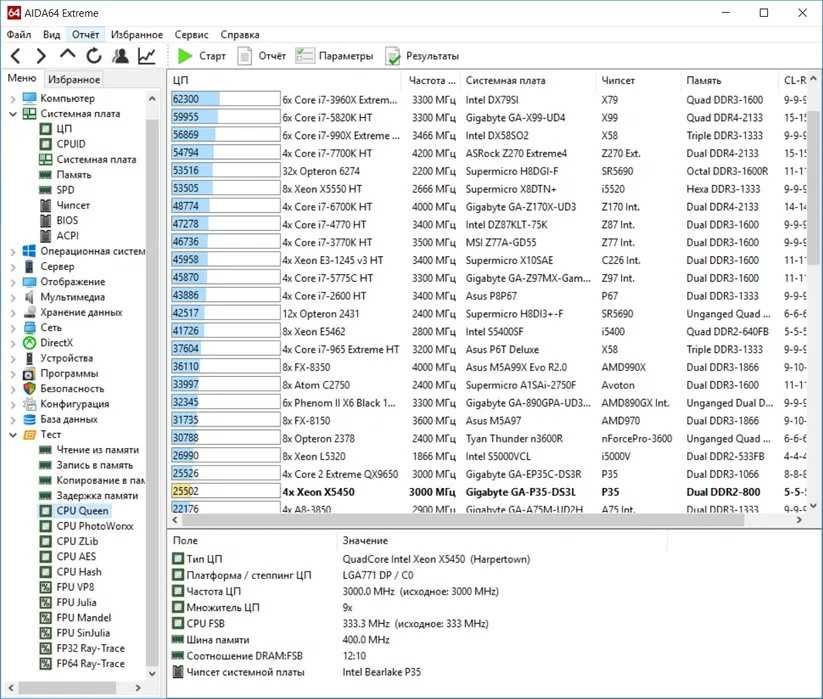Go back with the left arrow toolbar icon
The image size is (823, 699).
tap(16, 56)
